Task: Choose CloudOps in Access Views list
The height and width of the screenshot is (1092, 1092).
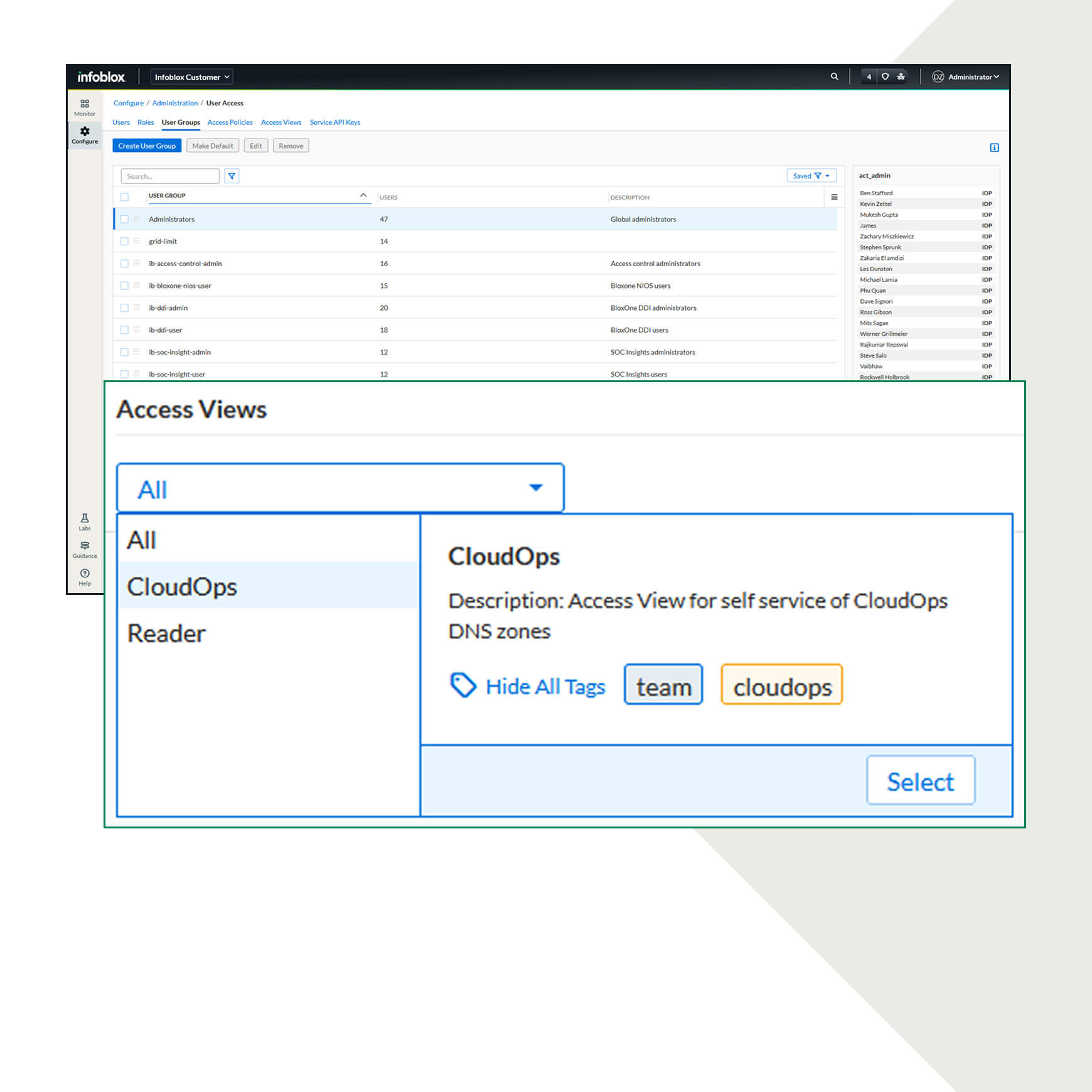Action: click(268, 586)
